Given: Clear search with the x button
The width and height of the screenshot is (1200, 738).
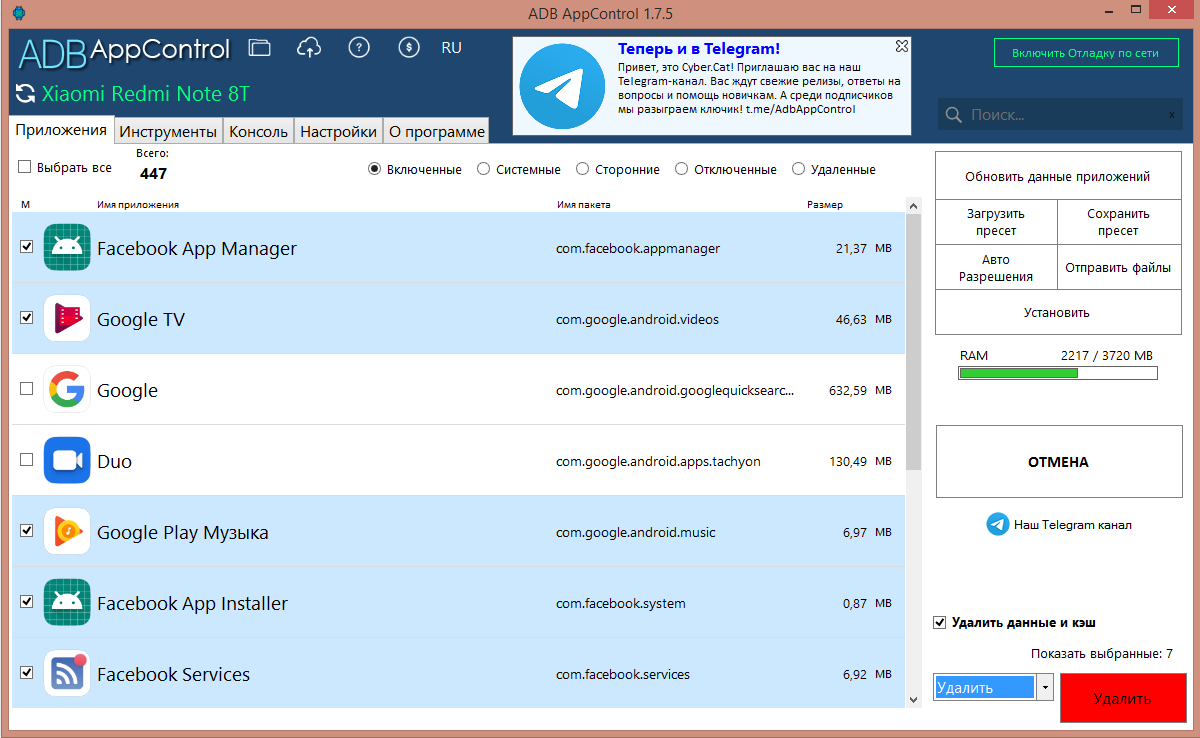Looking at the screenshot, I should coord(1172,115).
